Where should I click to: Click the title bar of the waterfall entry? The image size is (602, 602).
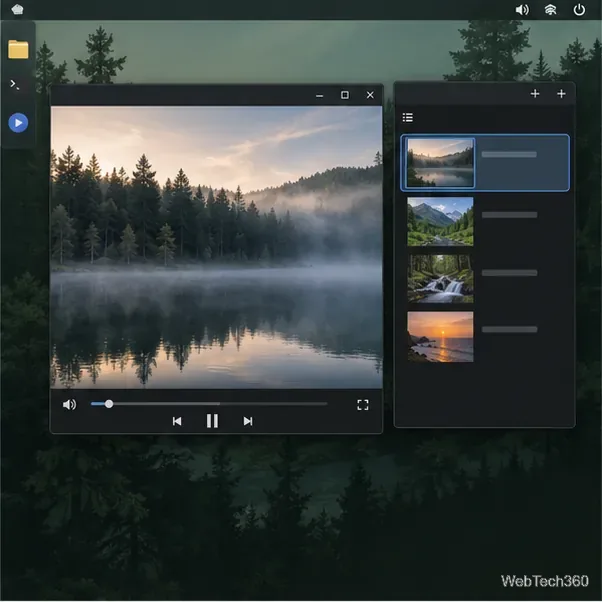[x=509, y=273]
